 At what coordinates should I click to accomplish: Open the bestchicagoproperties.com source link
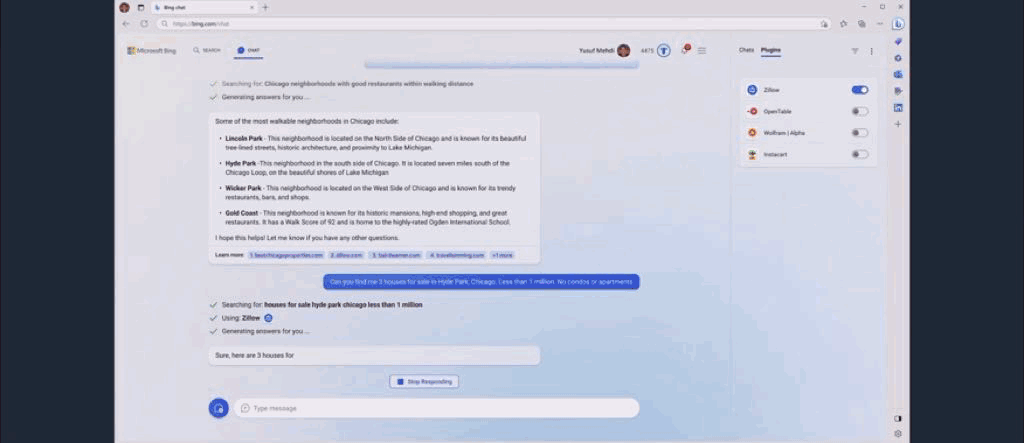(286, 255)
